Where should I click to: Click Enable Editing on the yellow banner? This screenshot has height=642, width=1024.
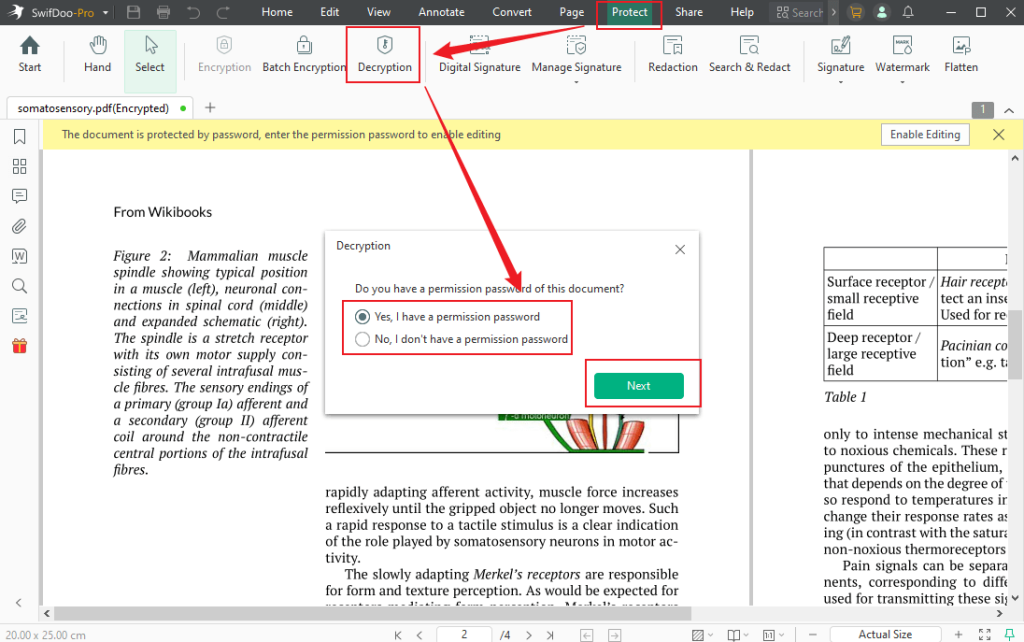(x=924, y=133)
